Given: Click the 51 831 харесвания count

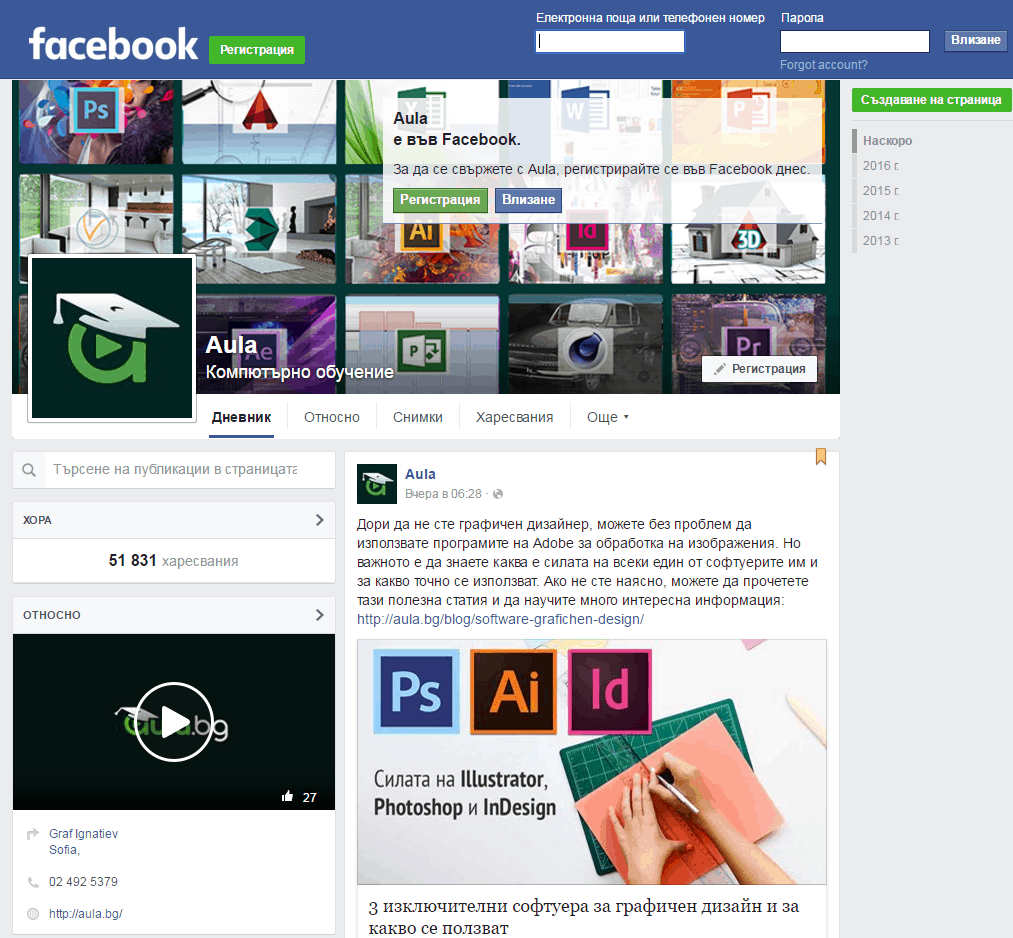Looking at the screenshot, I should (x=173, y=561).
